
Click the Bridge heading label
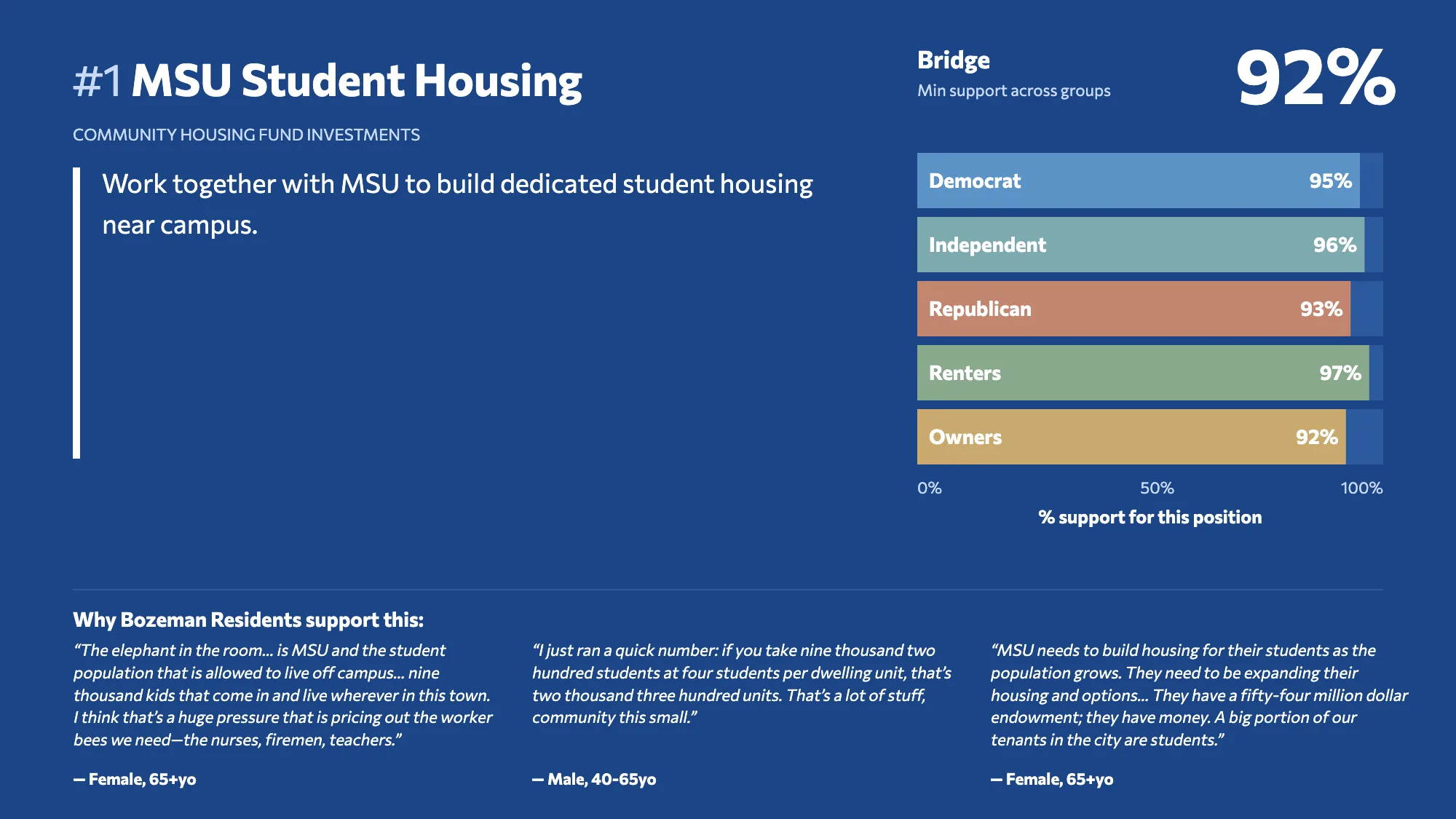point(954,60)
